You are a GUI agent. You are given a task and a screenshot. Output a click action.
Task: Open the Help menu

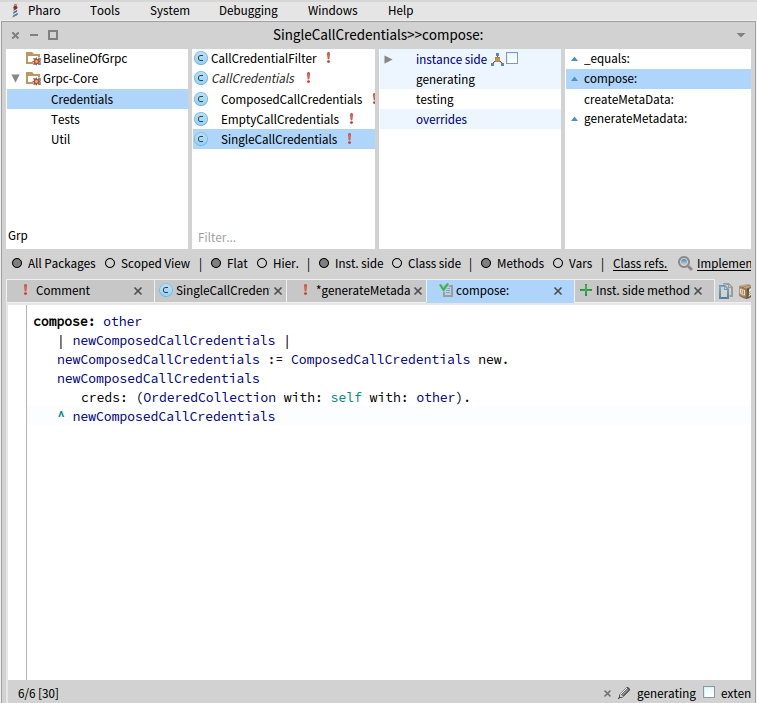[400, 10]
